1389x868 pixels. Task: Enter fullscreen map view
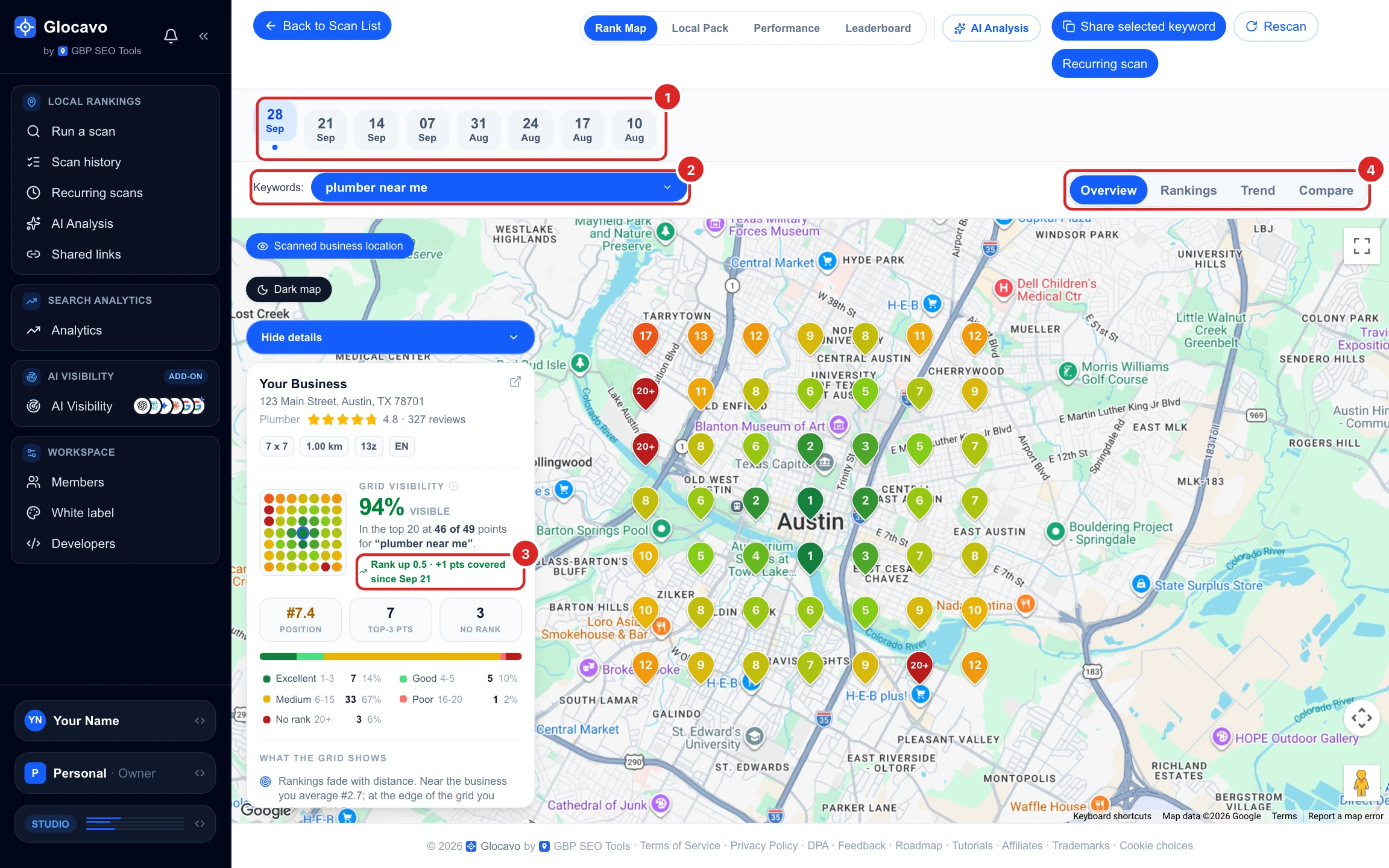point(1362,246)
